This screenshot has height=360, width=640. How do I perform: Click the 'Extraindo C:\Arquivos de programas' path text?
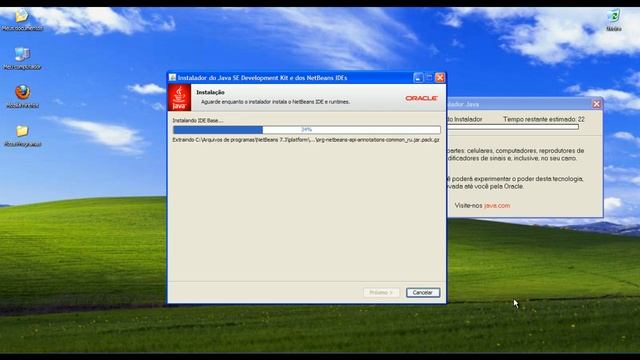[306, 140]
